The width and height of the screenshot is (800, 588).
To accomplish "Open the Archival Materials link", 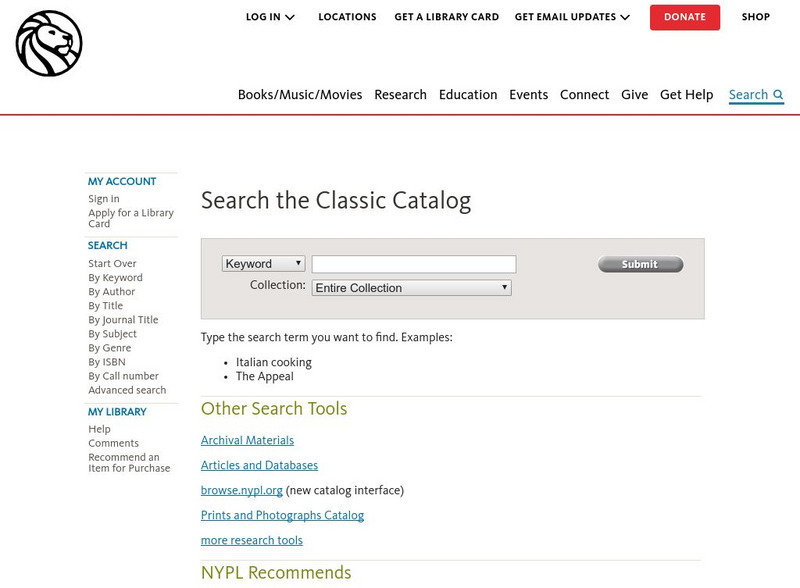I will point(247,440).
